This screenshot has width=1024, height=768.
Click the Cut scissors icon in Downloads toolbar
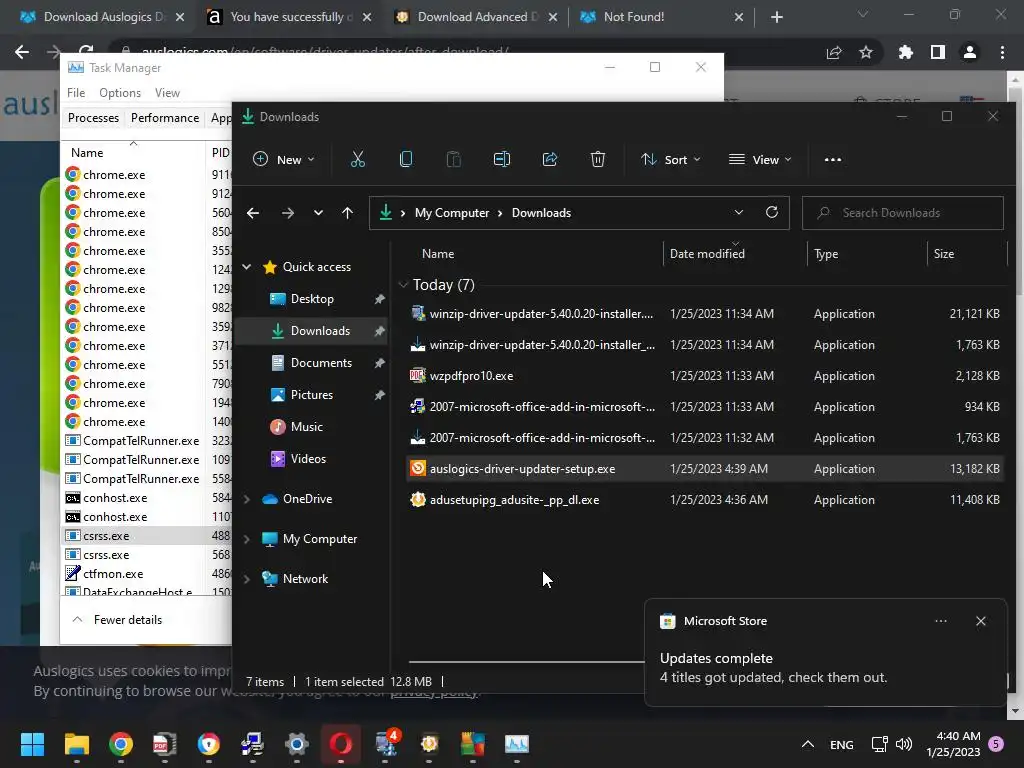point(358,159)
